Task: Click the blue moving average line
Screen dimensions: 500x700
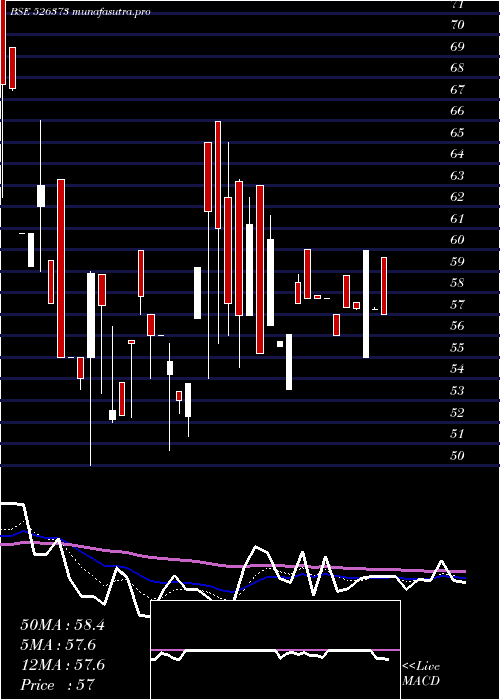Action: (x=232, y=590)
